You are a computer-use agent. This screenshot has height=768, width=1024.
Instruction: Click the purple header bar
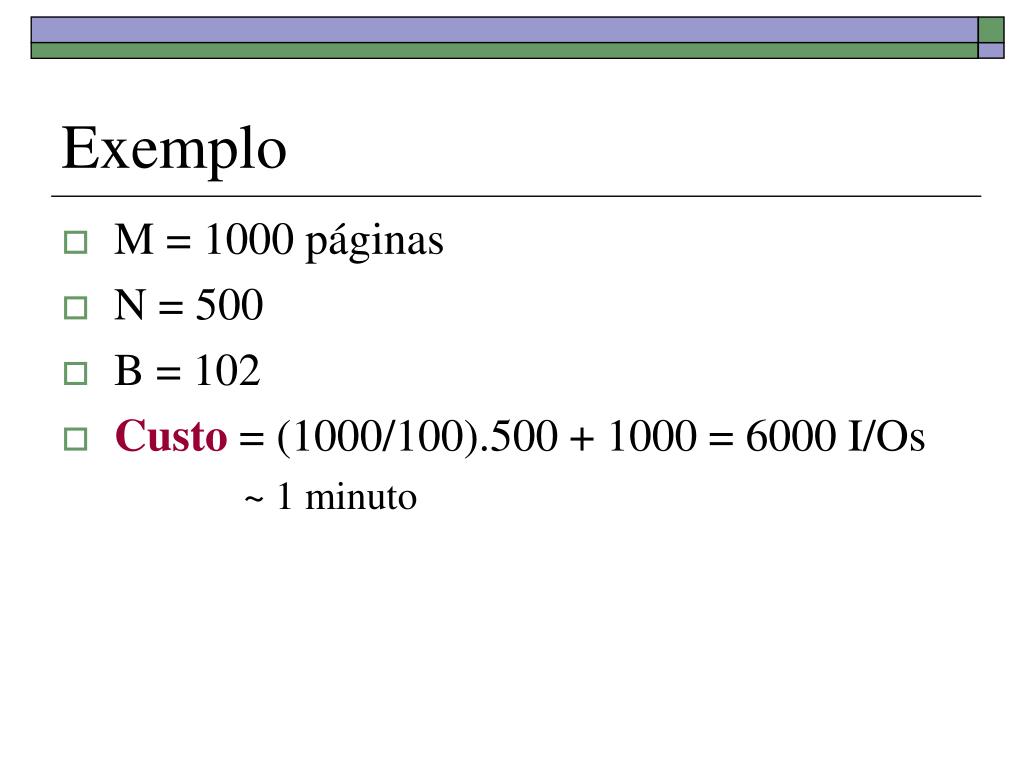pyautogui.click(x=504, y=30)
